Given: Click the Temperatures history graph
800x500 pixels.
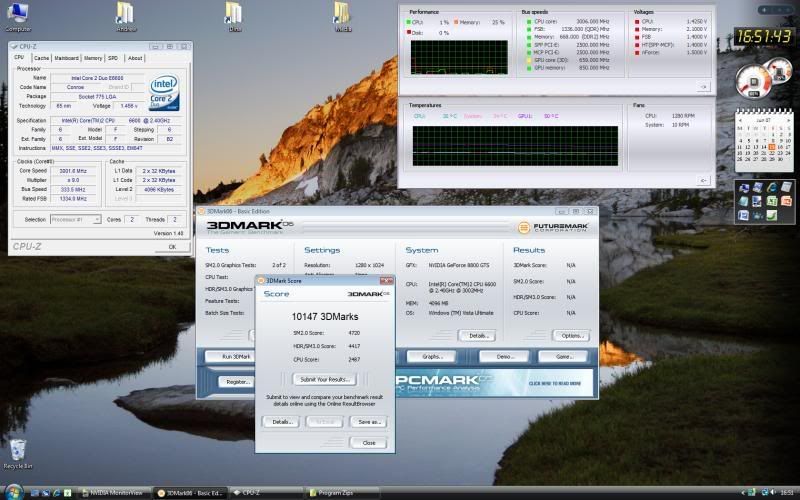Looking at the screenshot, I should coord(515,146).
